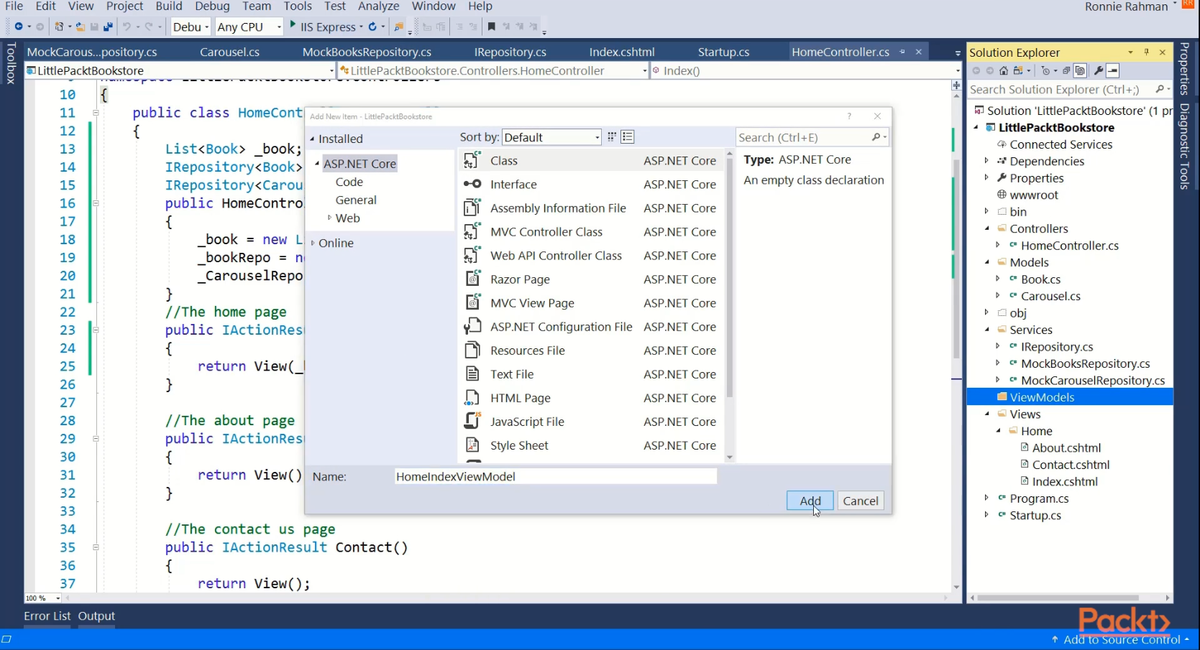Collapse the Services folder
1200x650 pixels.
[x=987, y=330]
